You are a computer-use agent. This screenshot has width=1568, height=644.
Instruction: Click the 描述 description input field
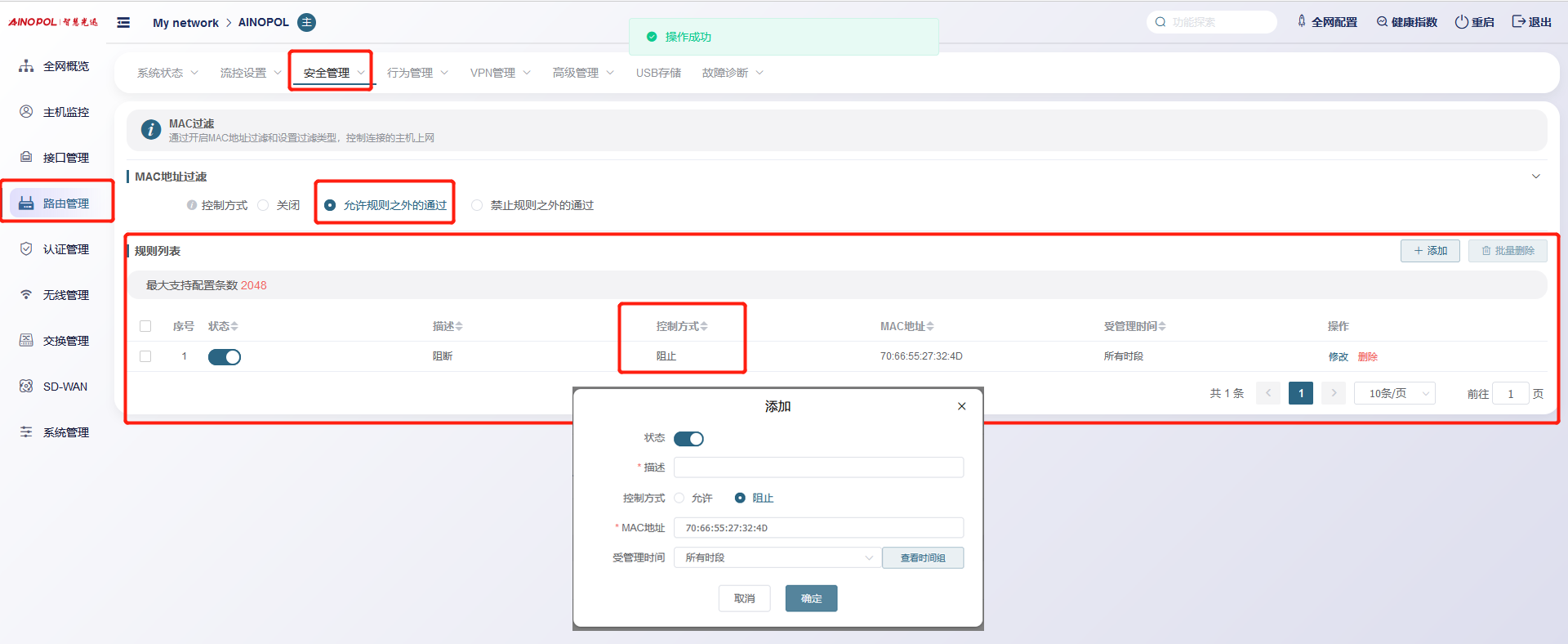[x=818, y=467]
